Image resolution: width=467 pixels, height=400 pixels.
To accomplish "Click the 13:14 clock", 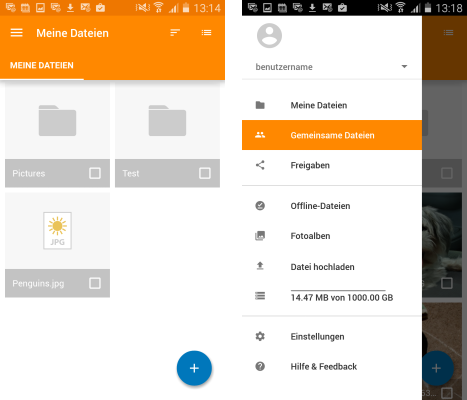I will (x=207, y=8).
